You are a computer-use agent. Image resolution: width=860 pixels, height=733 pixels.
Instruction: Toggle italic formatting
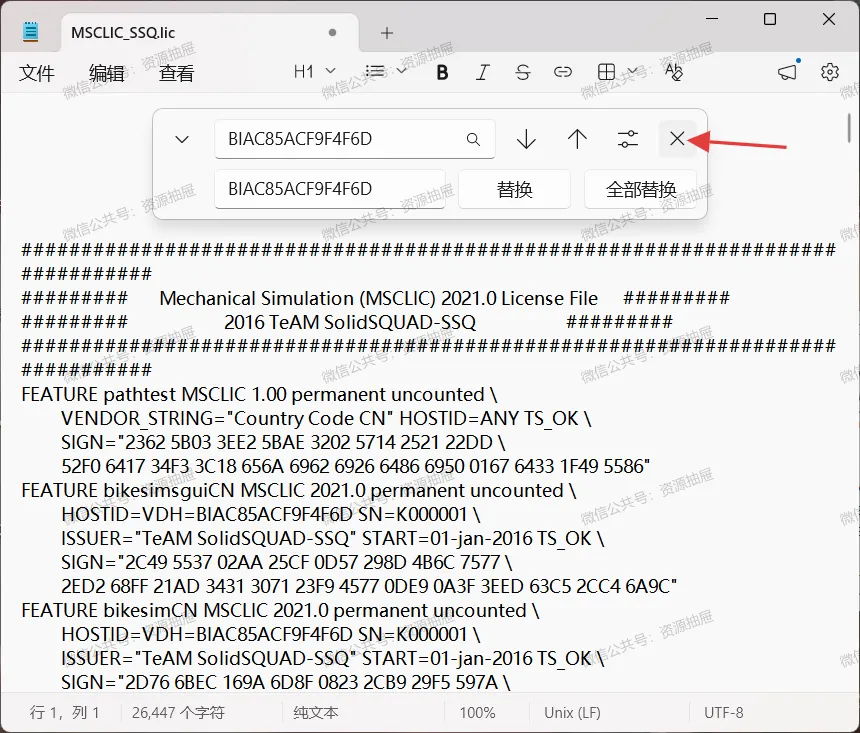482,72
